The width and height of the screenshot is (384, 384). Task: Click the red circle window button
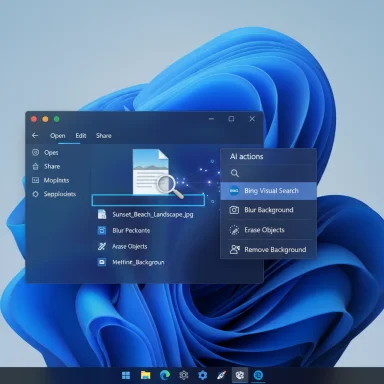click(34, 119)
